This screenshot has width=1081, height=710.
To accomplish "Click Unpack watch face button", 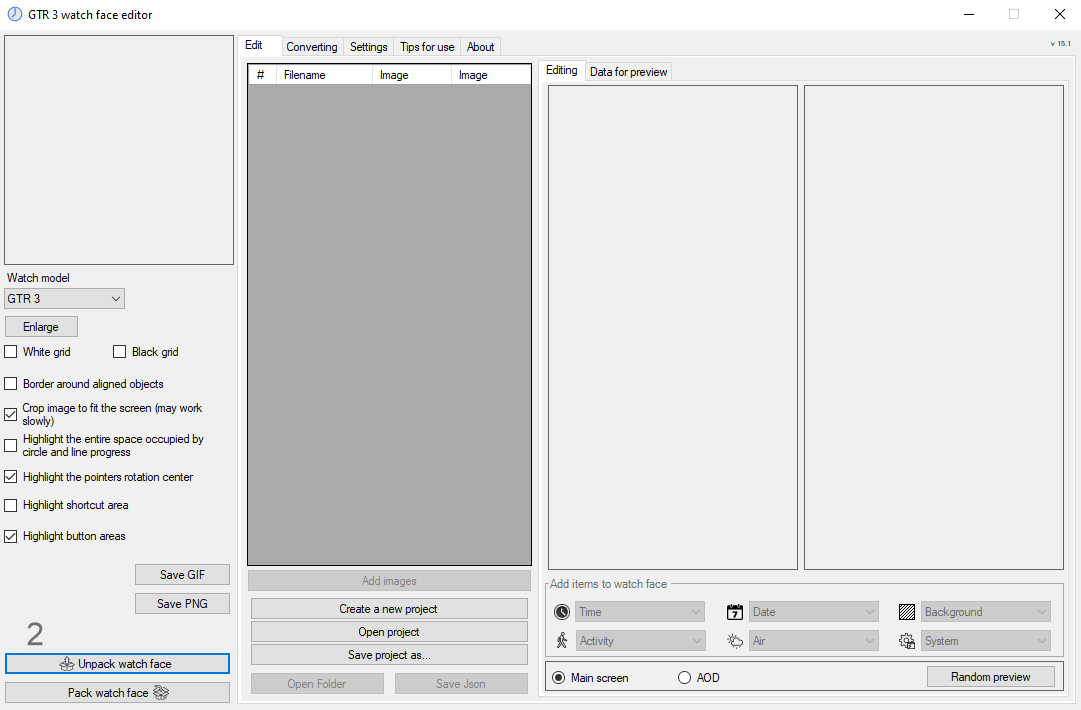I will (x=117, y=664).
